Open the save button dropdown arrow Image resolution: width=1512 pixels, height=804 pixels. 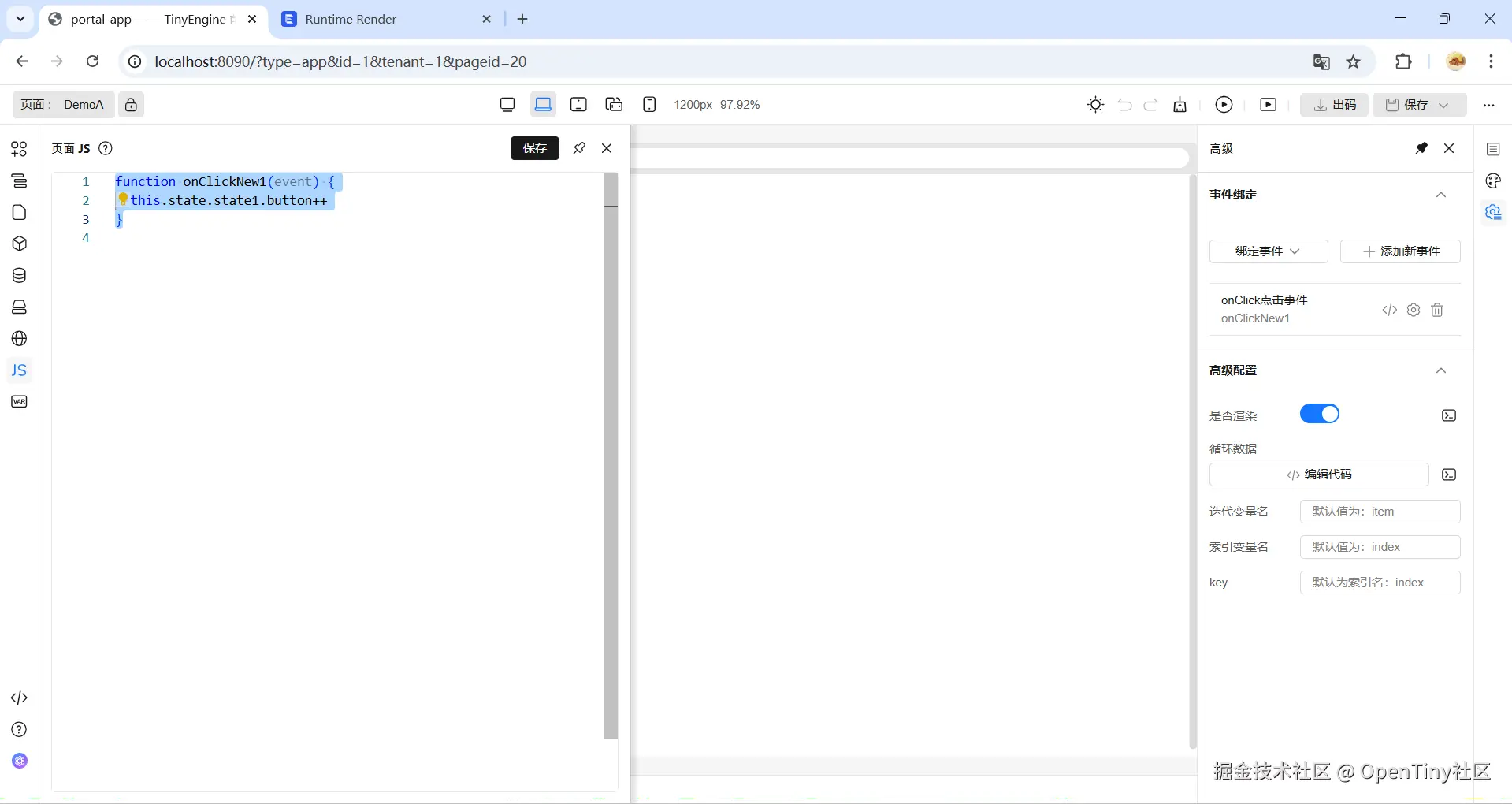(1444, 105)
